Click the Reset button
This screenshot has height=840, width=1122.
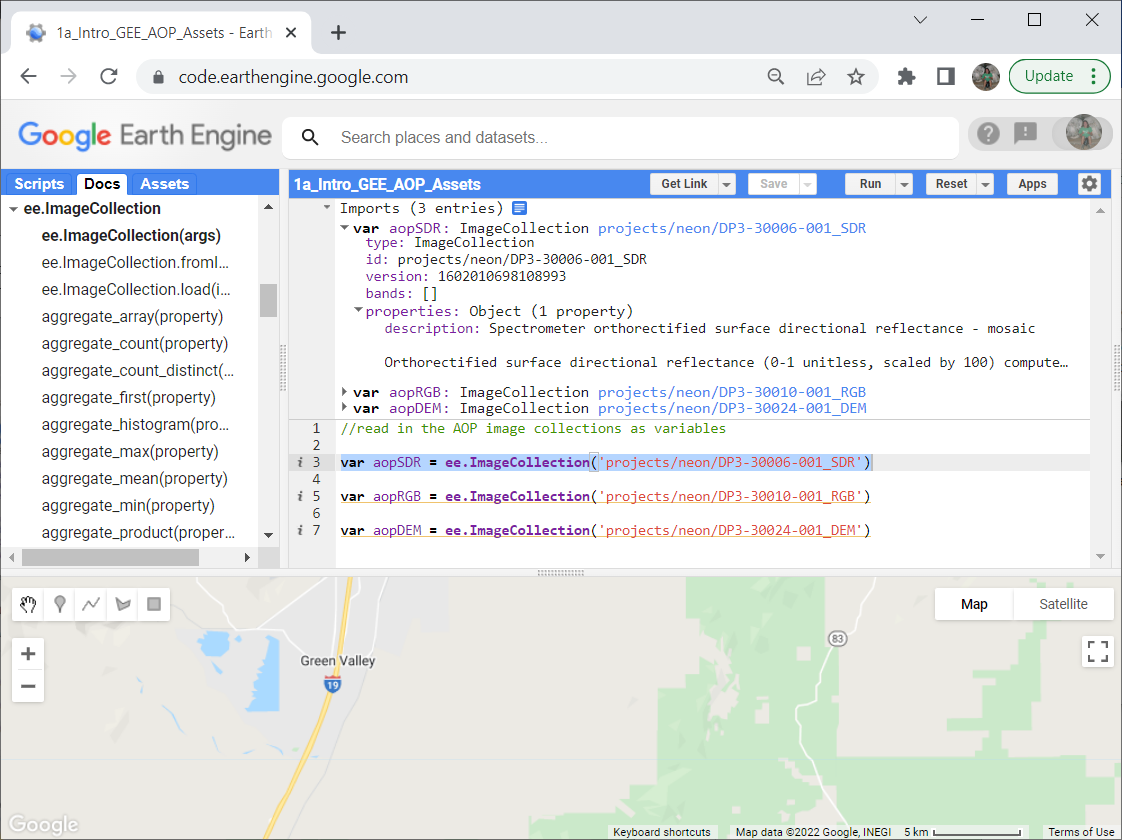(x=951, y=184)
